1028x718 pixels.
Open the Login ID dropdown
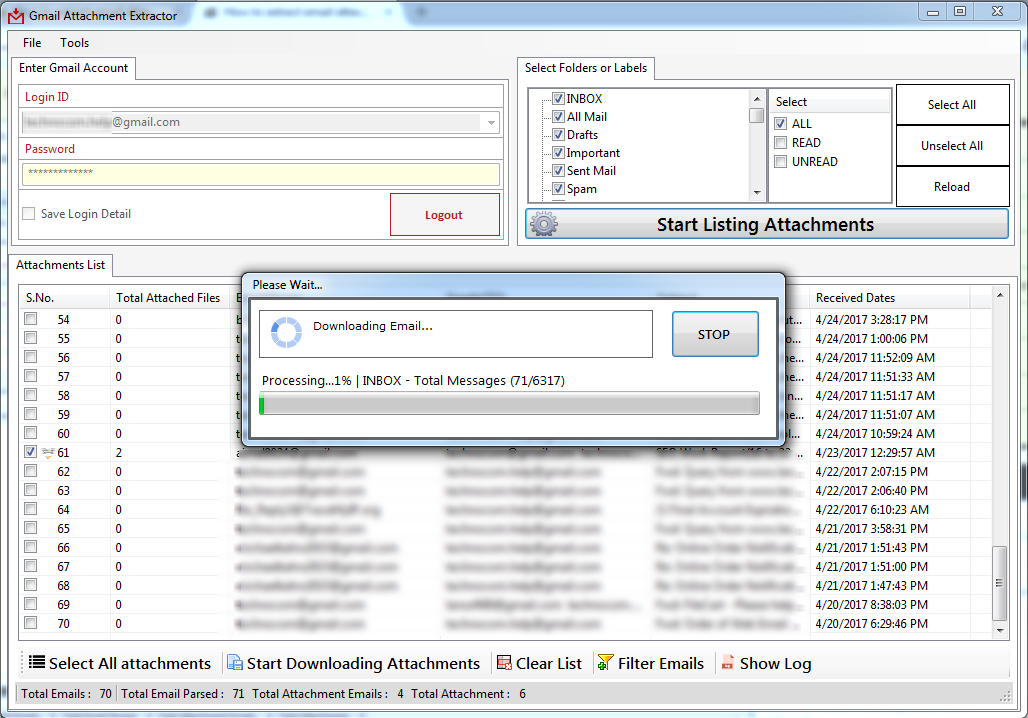(491, 123)
